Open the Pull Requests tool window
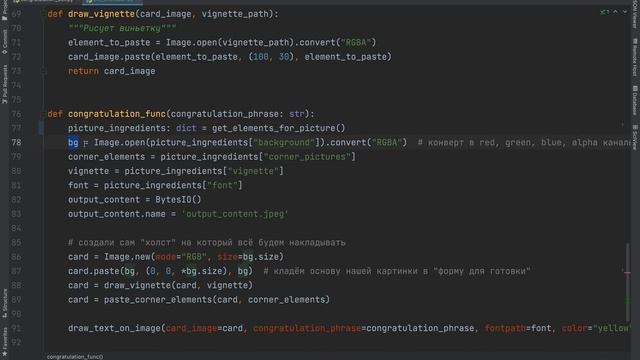640x360 pixels. click(4, 84)
